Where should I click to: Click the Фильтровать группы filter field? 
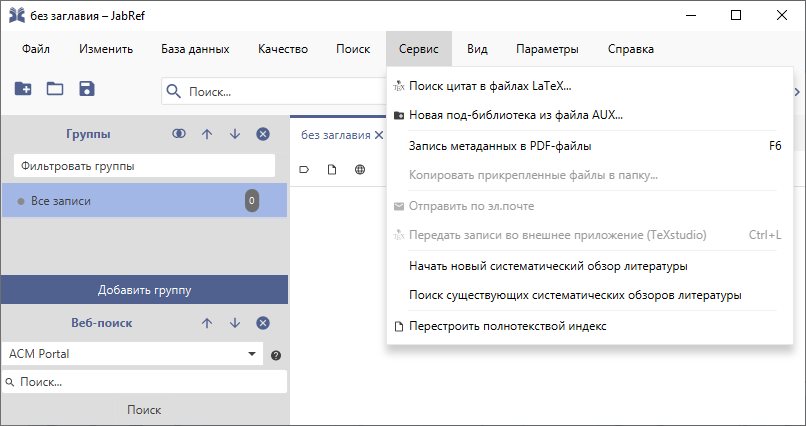(x=144, y=166)
